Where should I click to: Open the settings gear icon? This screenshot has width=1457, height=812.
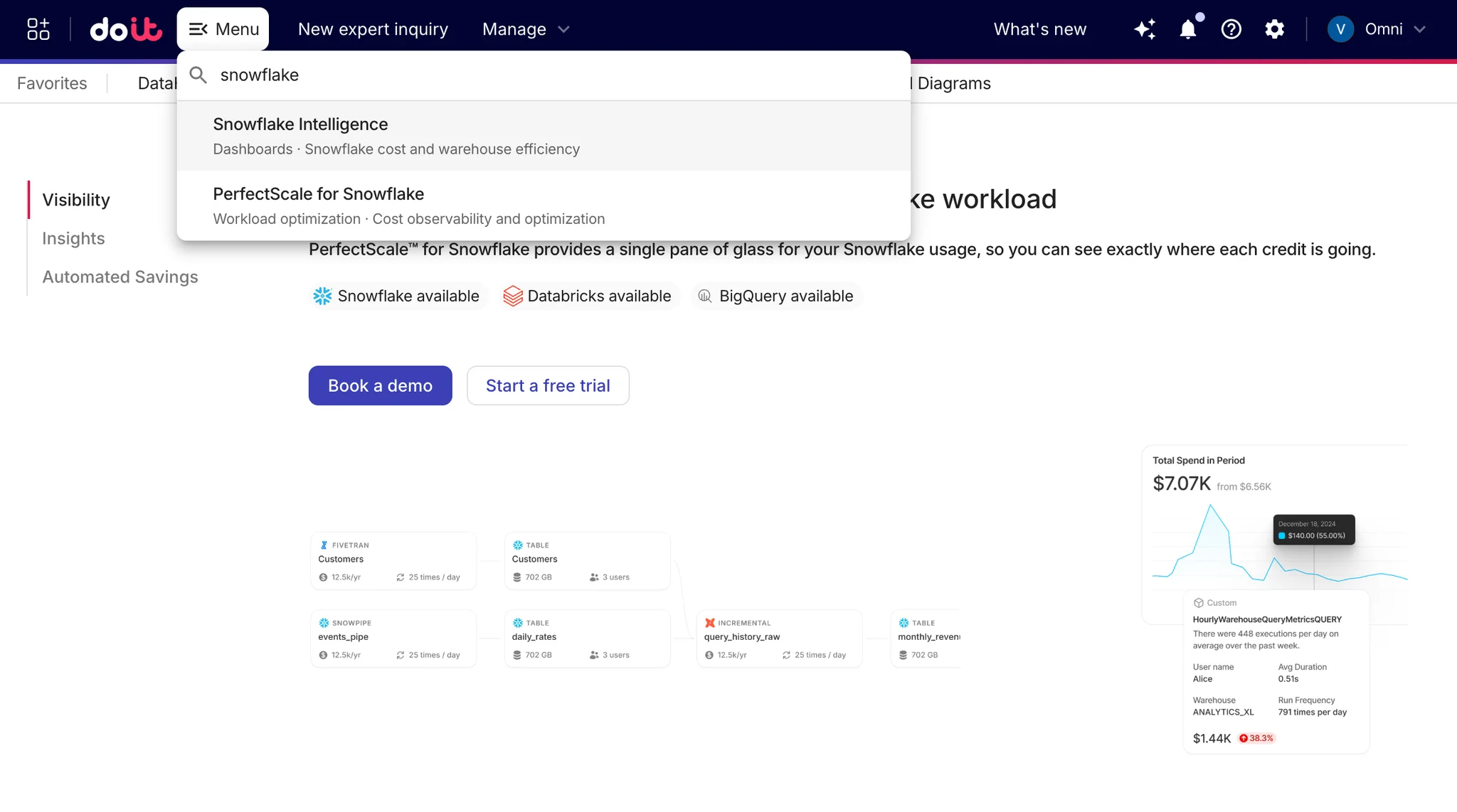[x=1274, y=29]
